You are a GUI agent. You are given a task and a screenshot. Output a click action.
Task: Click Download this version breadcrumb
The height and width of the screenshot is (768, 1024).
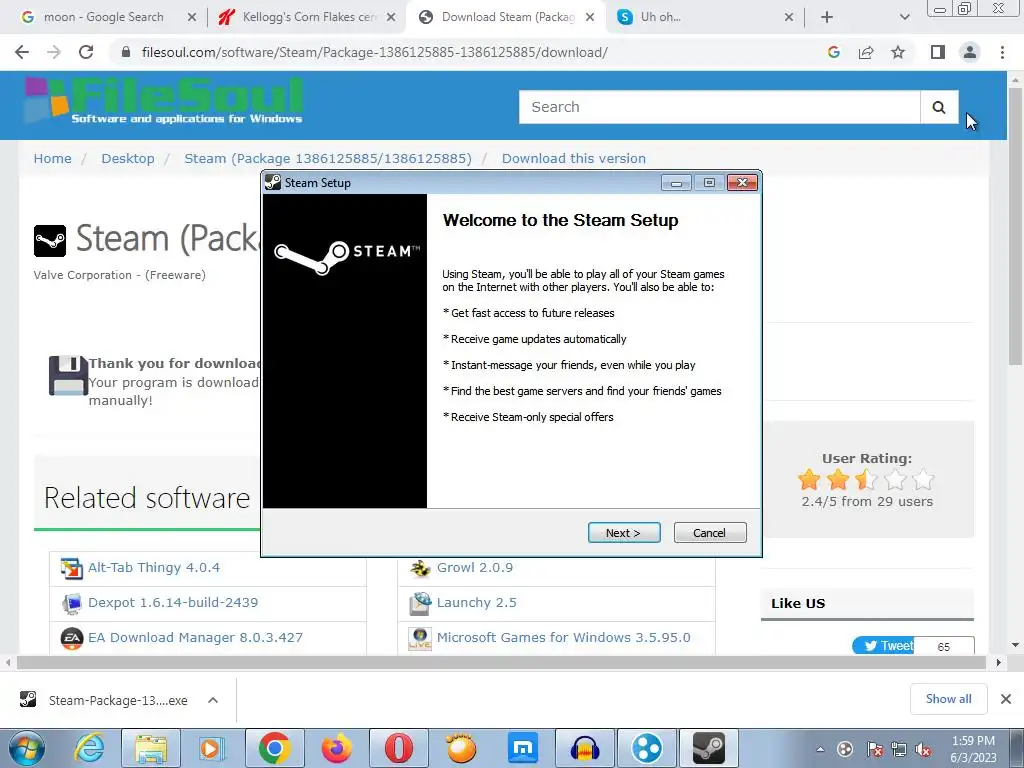click(573, 159)
